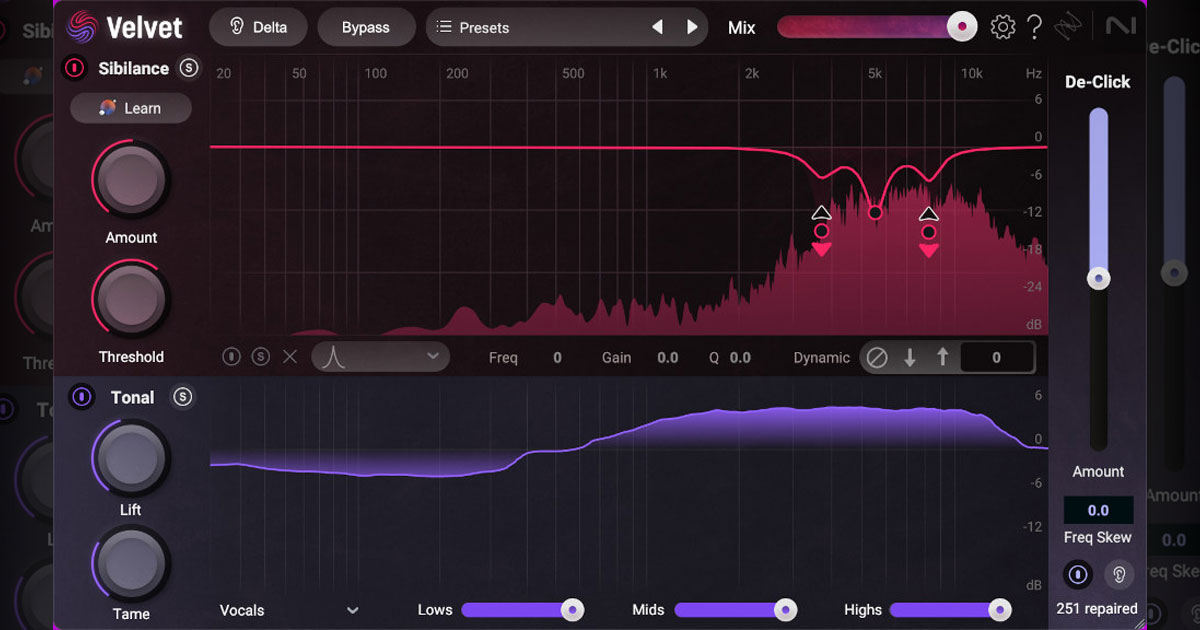Select the right sibilance band node

928,232
